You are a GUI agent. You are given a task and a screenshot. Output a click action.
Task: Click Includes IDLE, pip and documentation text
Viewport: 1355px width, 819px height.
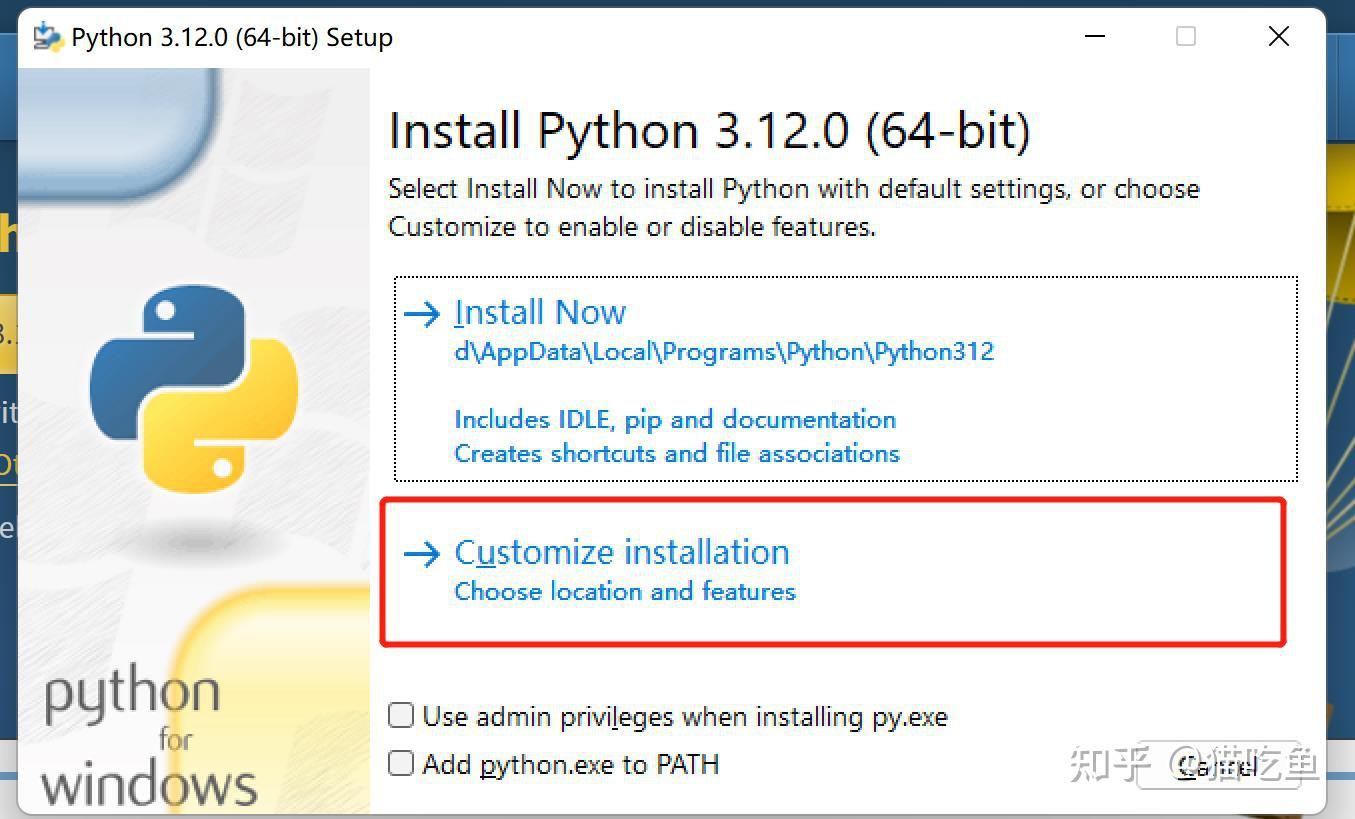click(675, 419)
